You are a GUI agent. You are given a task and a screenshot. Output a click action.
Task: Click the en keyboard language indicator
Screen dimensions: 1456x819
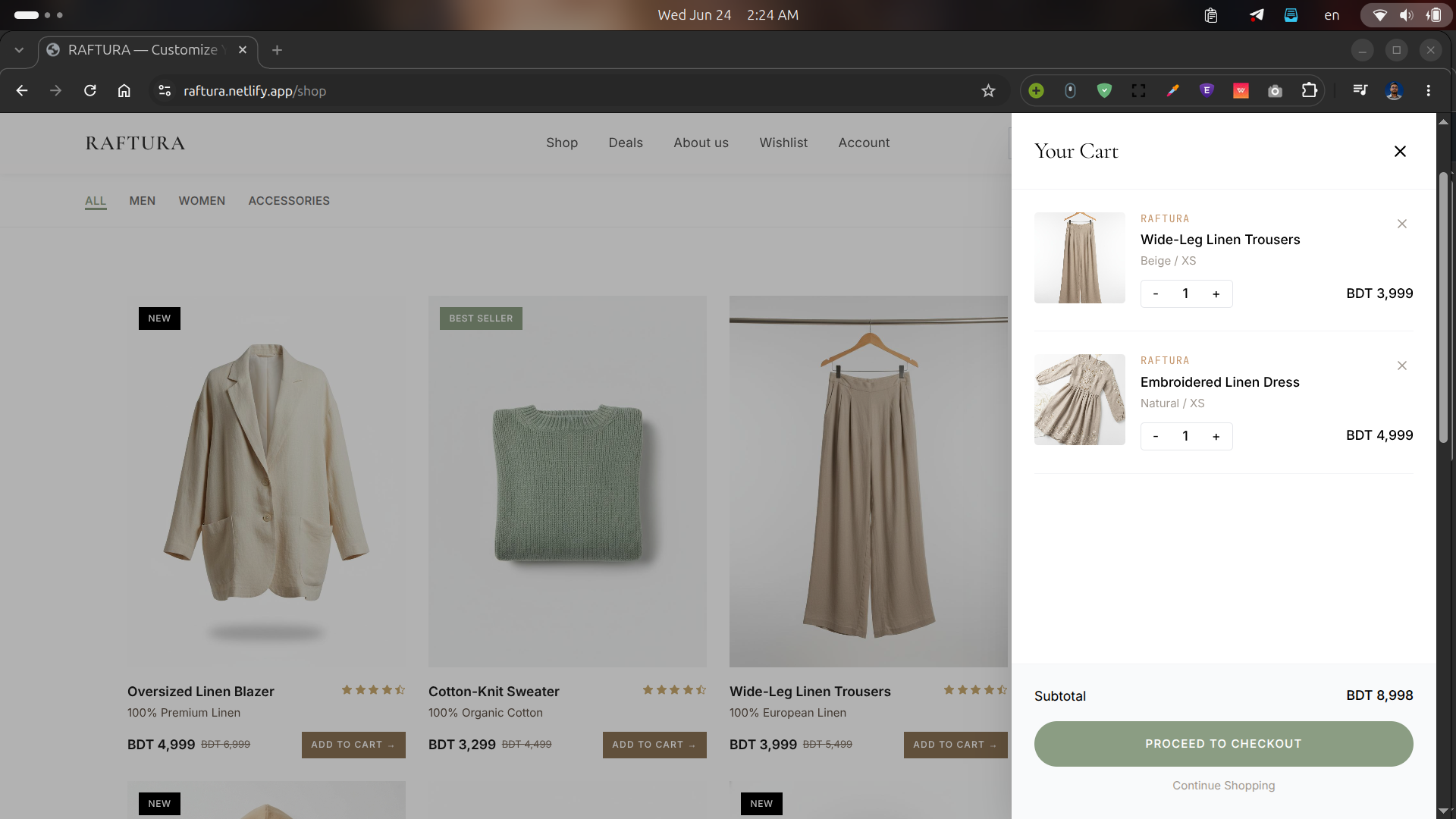coord(1332,15)
